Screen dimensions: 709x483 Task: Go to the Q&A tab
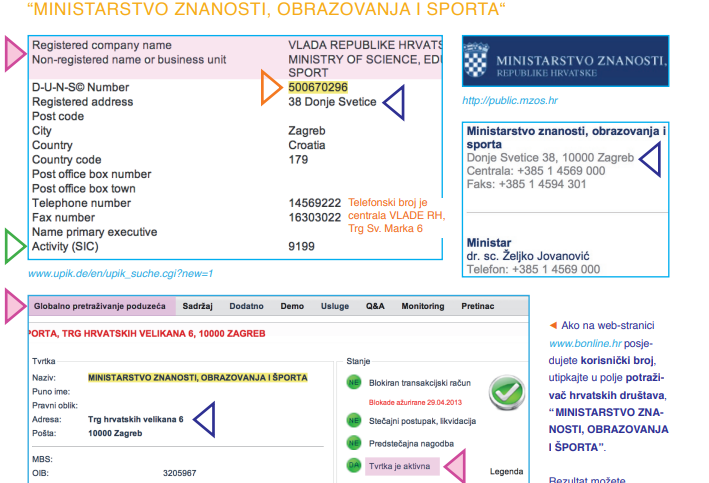pos(375,306)
